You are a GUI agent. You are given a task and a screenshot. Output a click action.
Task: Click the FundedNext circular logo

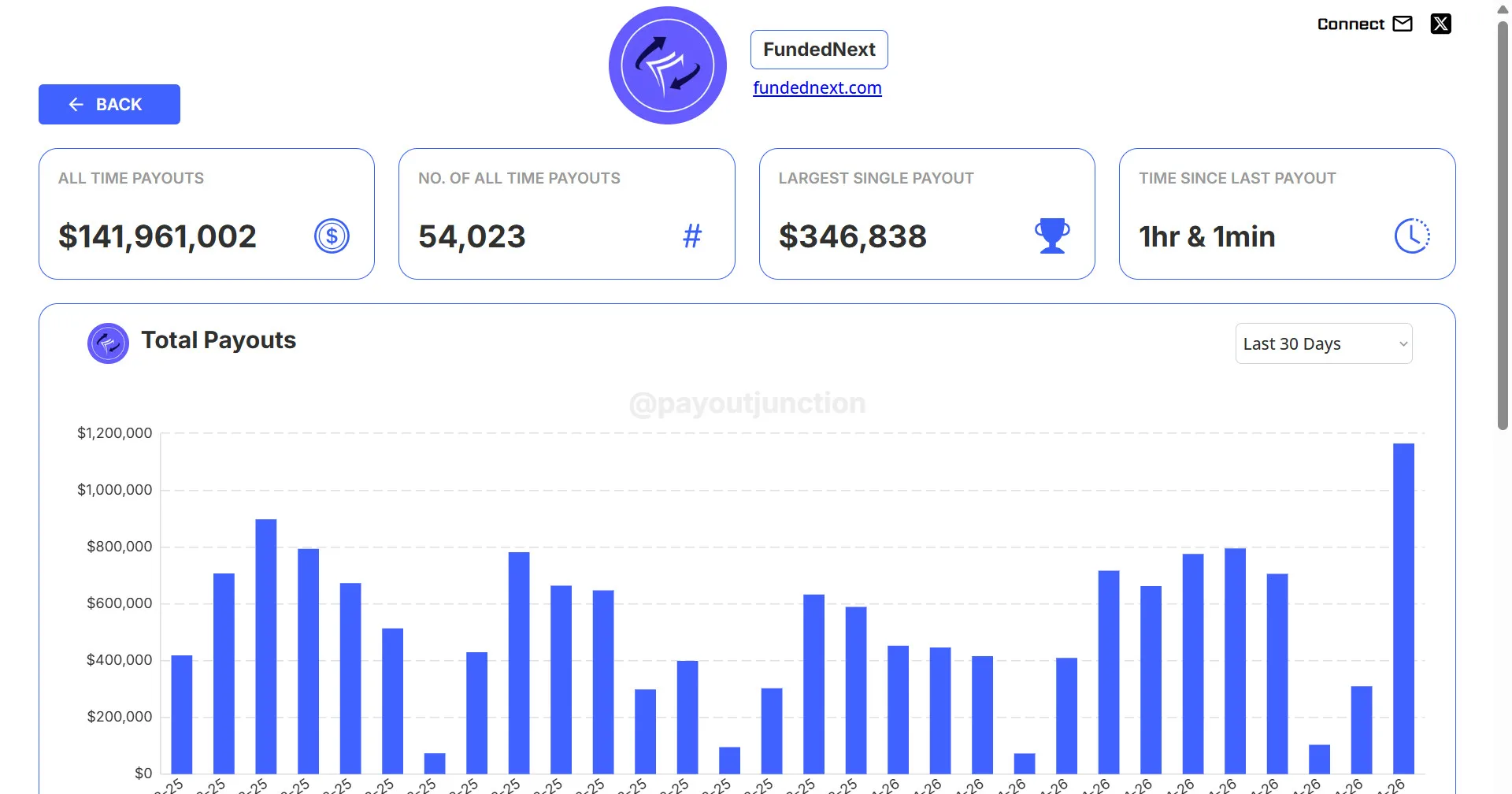[667, 65]
